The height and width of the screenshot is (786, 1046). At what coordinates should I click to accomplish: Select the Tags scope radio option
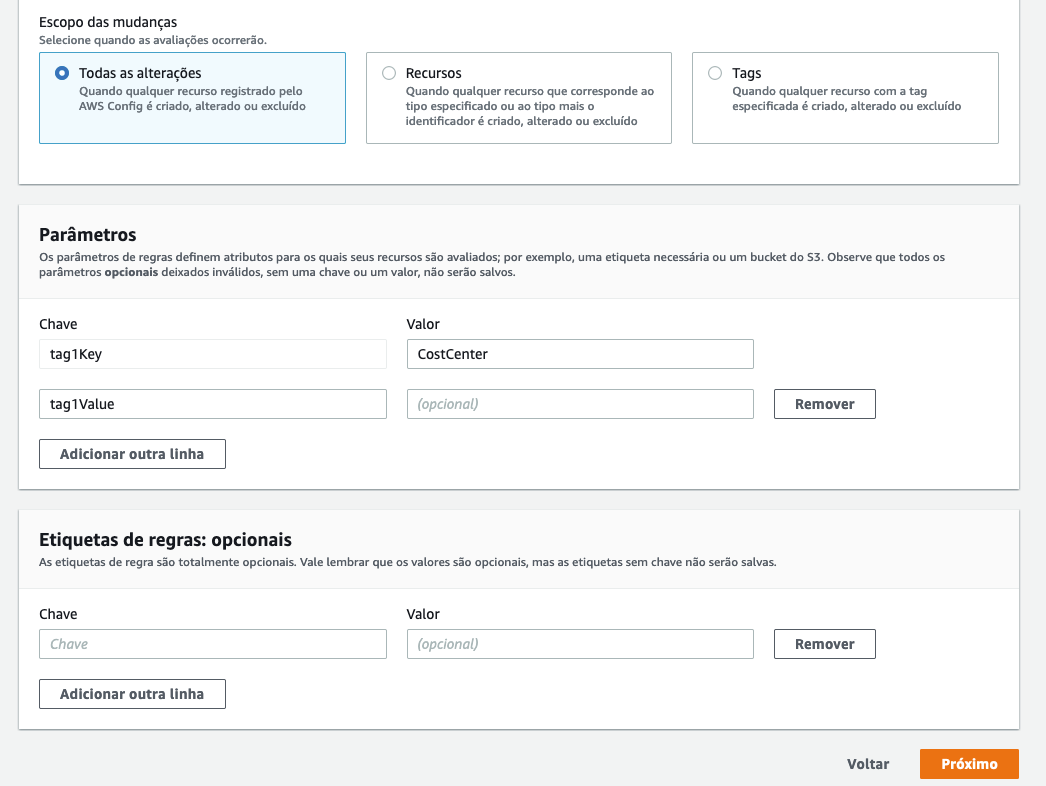[x=715, y=73]
